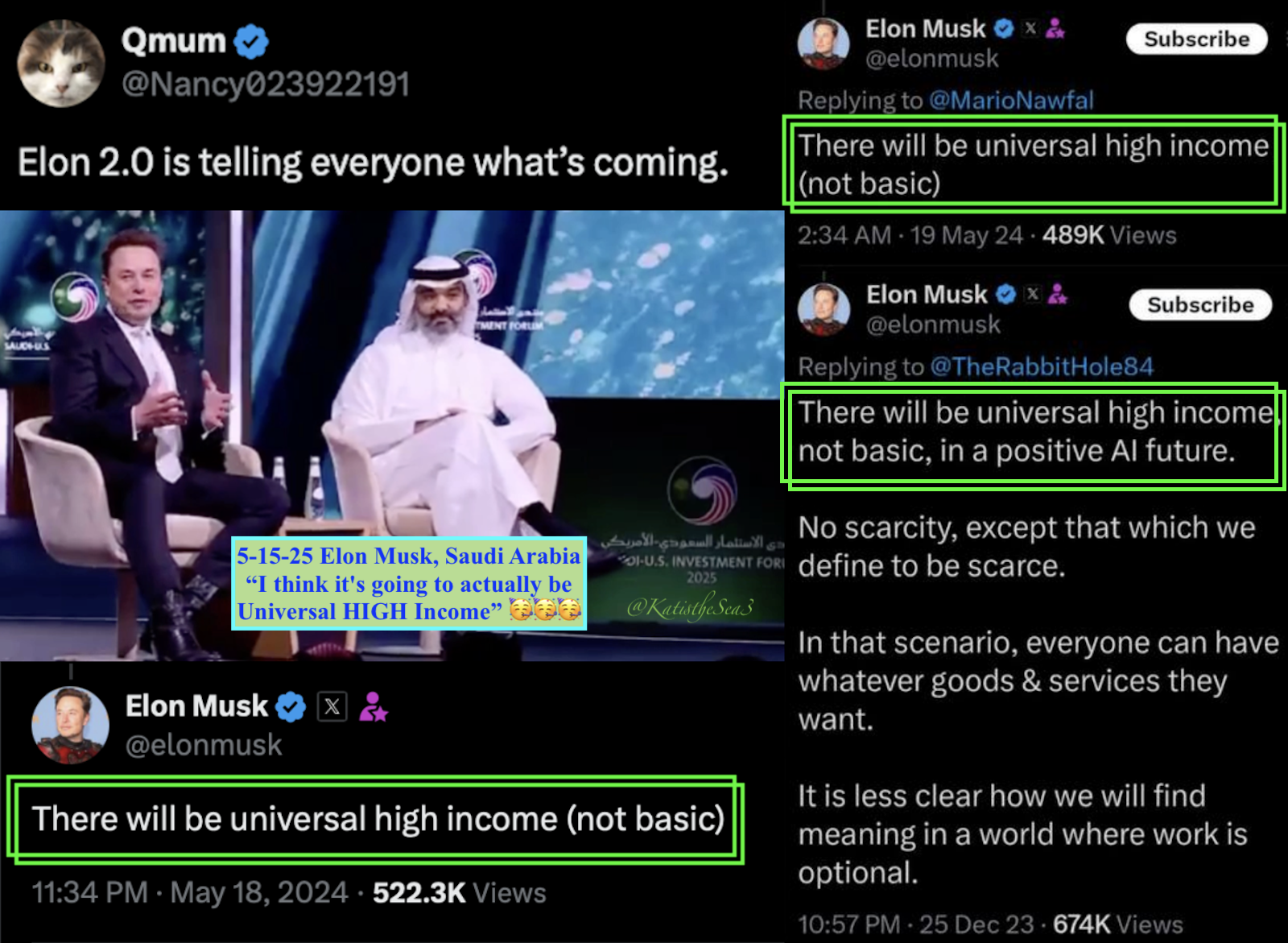Viewport: 1288px width, 943px height.
Task: Click Subscribe button above @TheRabbitHole84 reply
Action: click(1200, 304)
